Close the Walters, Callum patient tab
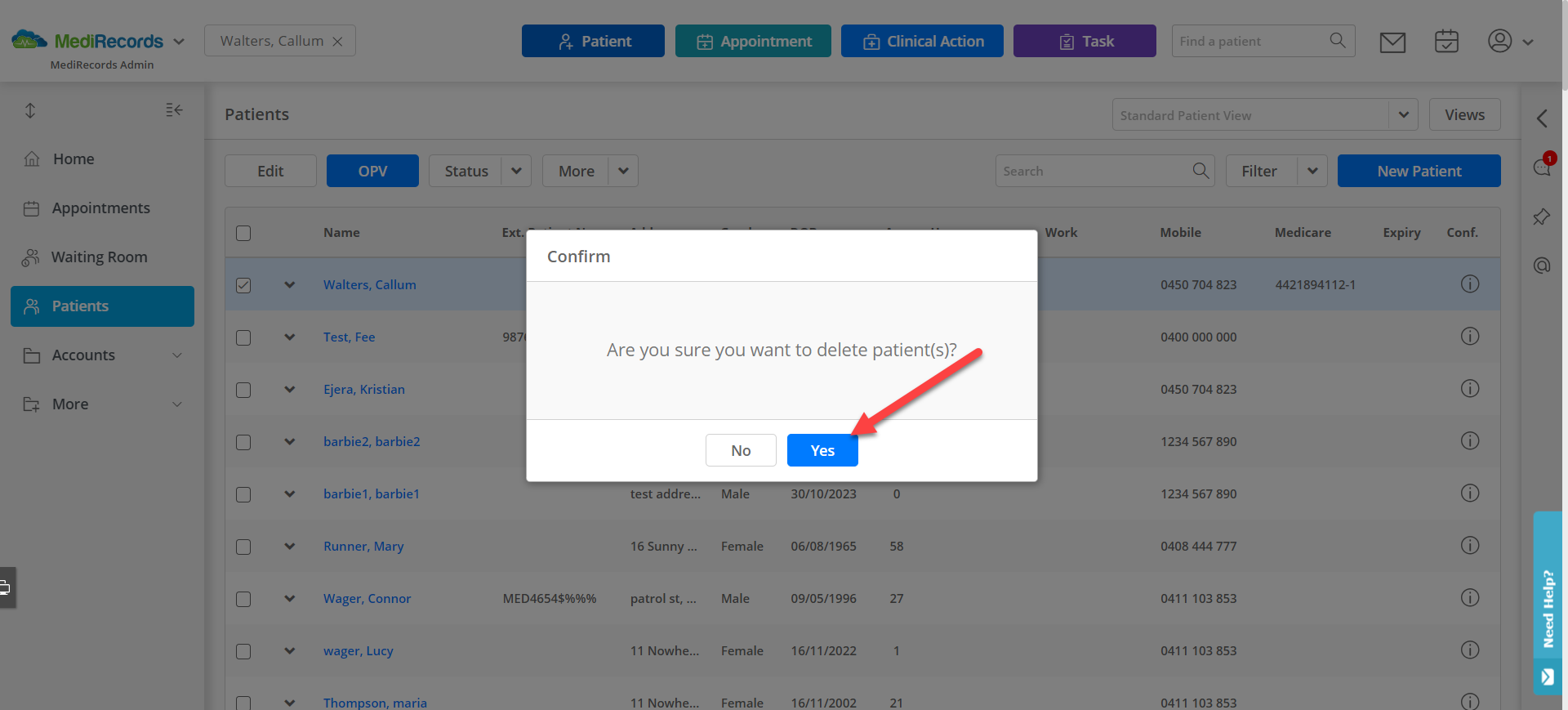Viewport: 1568px width, 710px height. 337,42
